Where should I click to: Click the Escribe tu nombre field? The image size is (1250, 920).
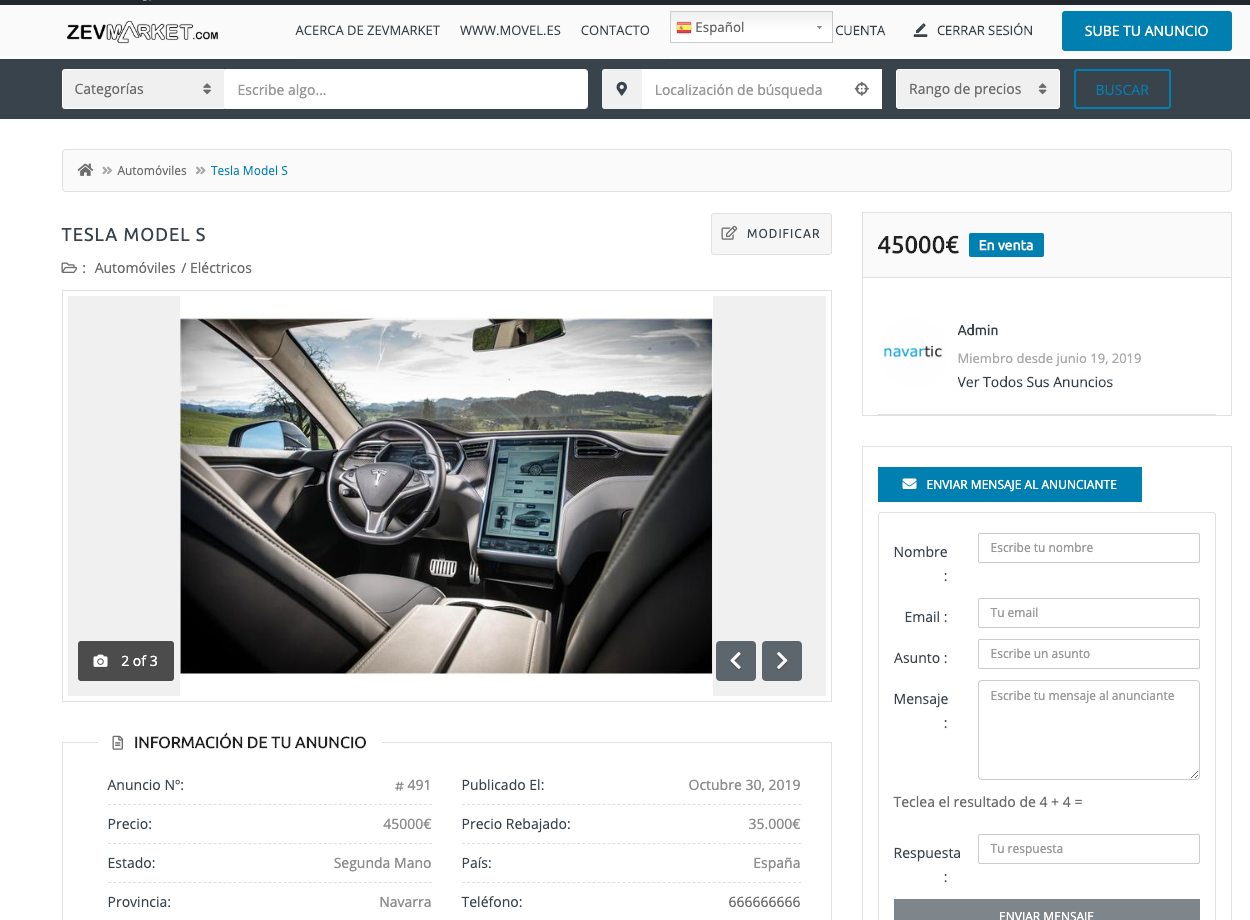tap(1088, 548)
